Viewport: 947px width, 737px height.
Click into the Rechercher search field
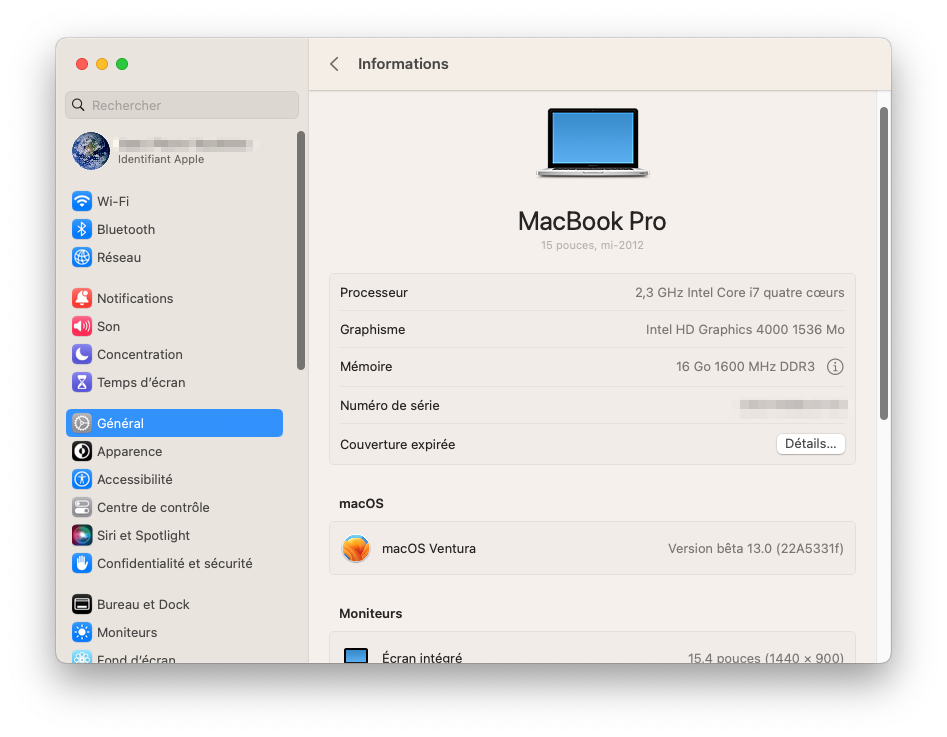(182, 105)
